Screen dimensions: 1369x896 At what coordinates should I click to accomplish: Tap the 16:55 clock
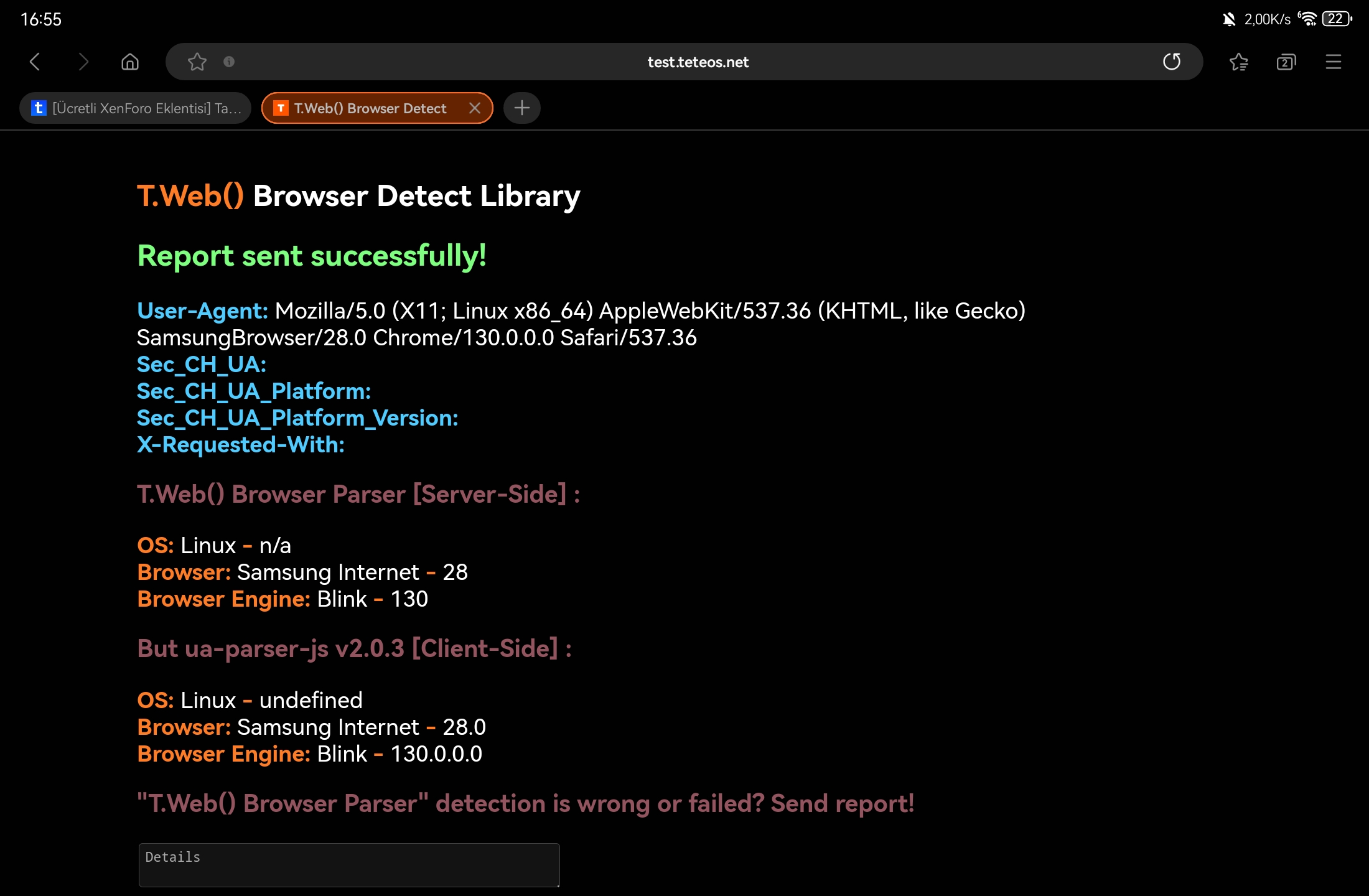41,19
